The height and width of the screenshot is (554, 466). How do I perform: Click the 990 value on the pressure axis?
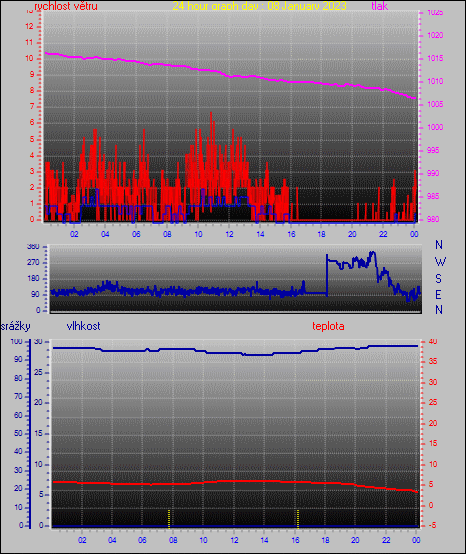[x=433, y=173]
